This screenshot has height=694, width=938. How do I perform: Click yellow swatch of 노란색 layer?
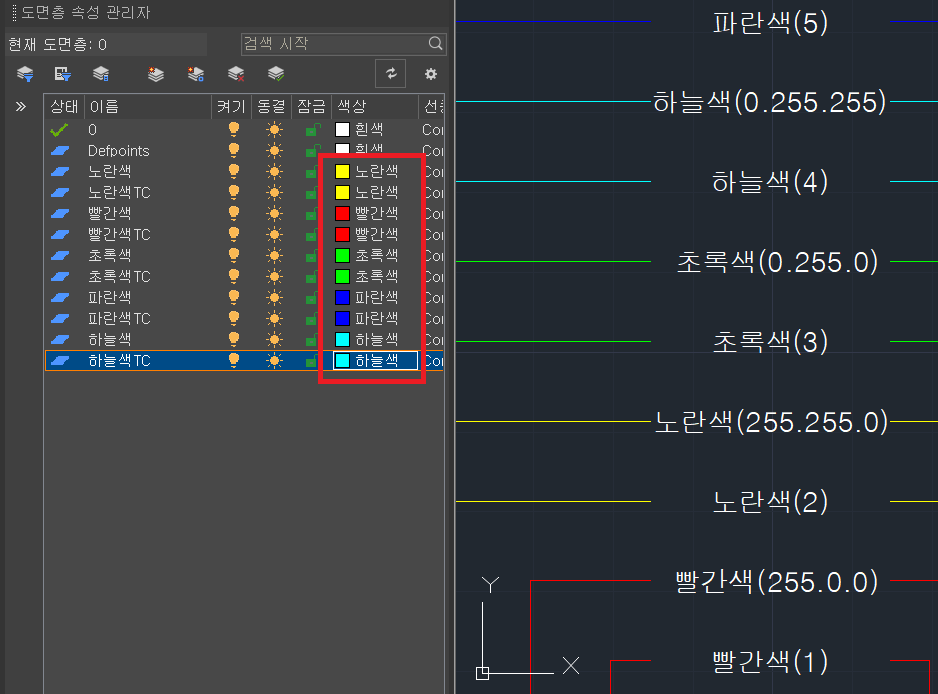coord(342,172)
